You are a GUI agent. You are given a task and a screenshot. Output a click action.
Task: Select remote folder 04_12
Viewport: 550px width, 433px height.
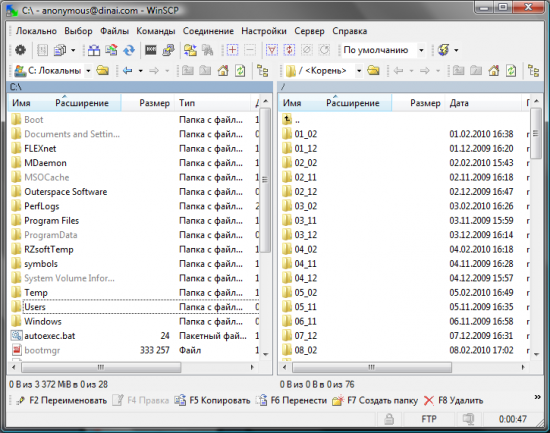(306, 278)
